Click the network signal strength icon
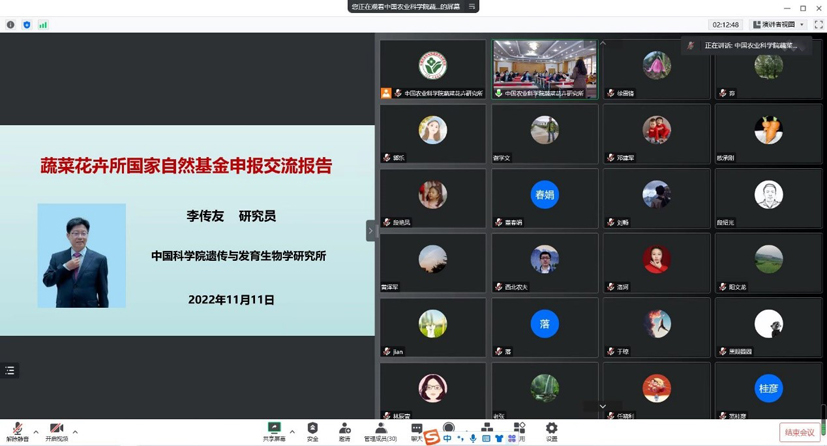This screenshot has width=827, height=446. (x=43, y=25)
